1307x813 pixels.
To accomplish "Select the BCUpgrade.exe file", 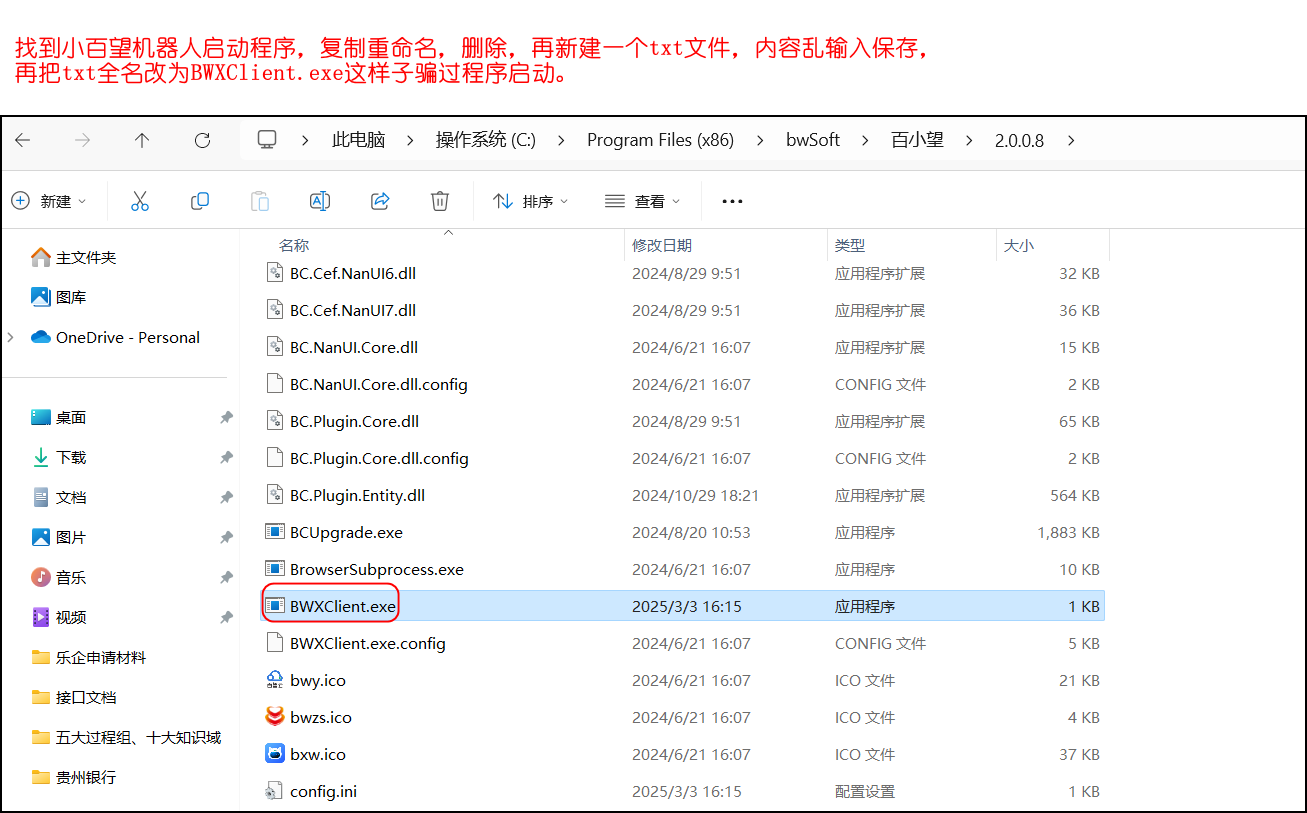I will pyautogui.click(x=346, y=532).
